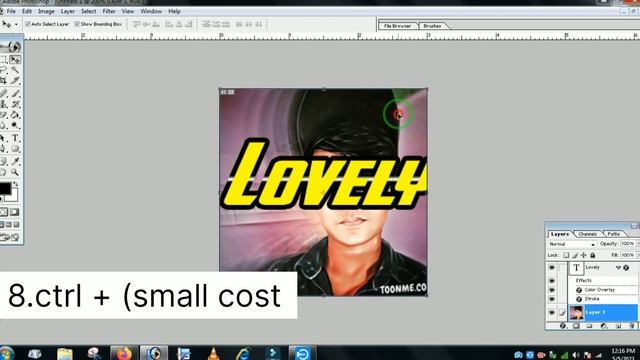The width and height of the screenshot is (640, 360).
Task: Open the Image menu
Action: click(46, 11)
